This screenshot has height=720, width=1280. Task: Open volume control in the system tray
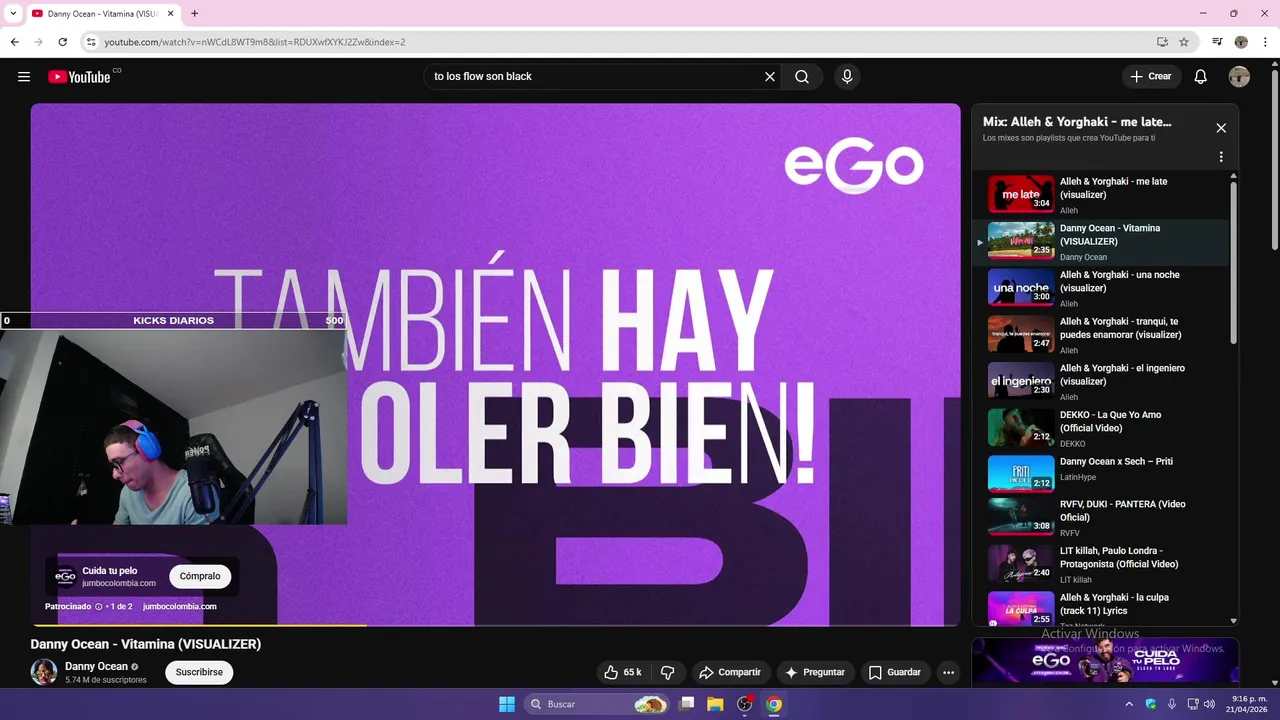(1209, 704)
